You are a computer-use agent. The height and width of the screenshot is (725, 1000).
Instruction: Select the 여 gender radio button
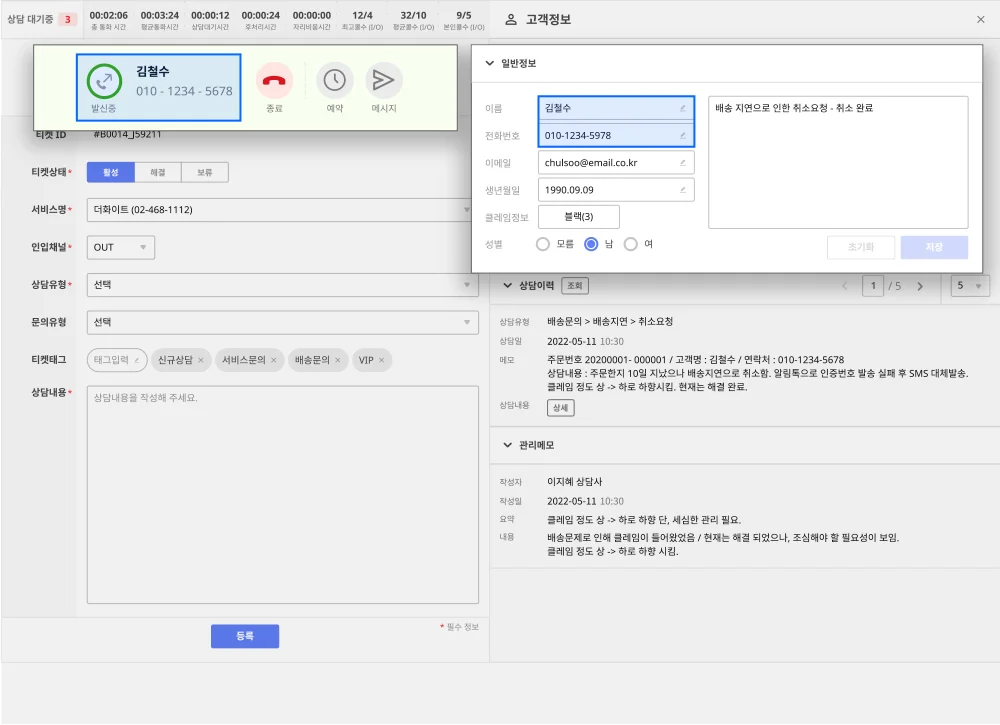629,243
